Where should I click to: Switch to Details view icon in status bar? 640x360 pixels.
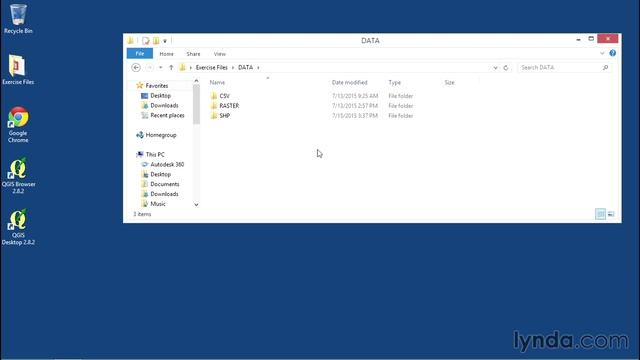[x=600, y=214]
